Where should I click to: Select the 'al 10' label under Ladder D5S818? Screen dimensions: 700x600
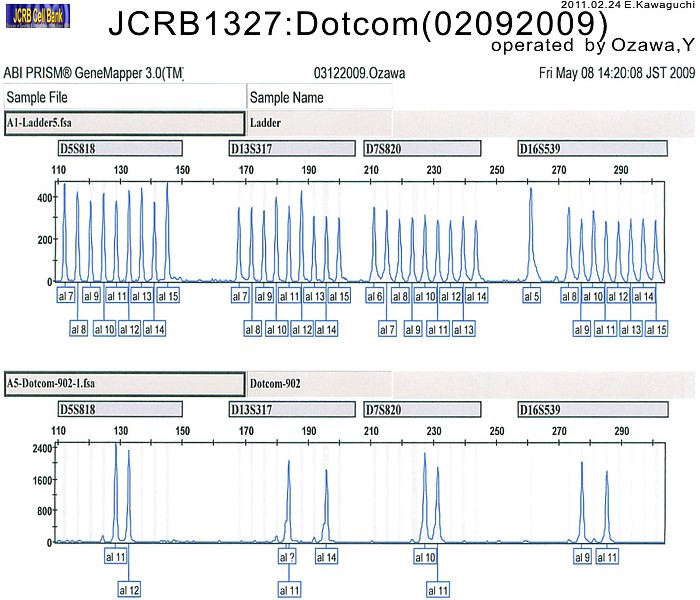pyautogui.click(x=104, y=329)
